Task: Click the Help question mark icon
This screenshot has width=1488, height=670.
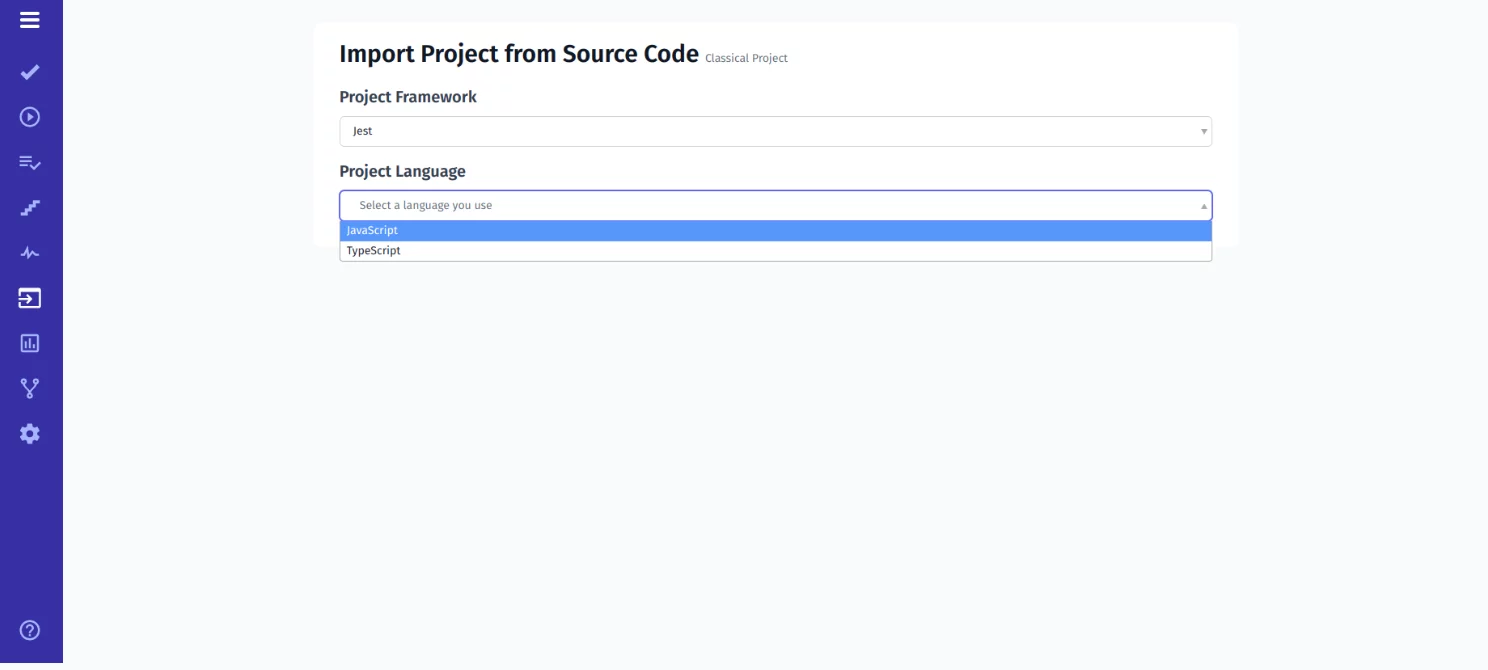Action: click(x=30, y=630)
